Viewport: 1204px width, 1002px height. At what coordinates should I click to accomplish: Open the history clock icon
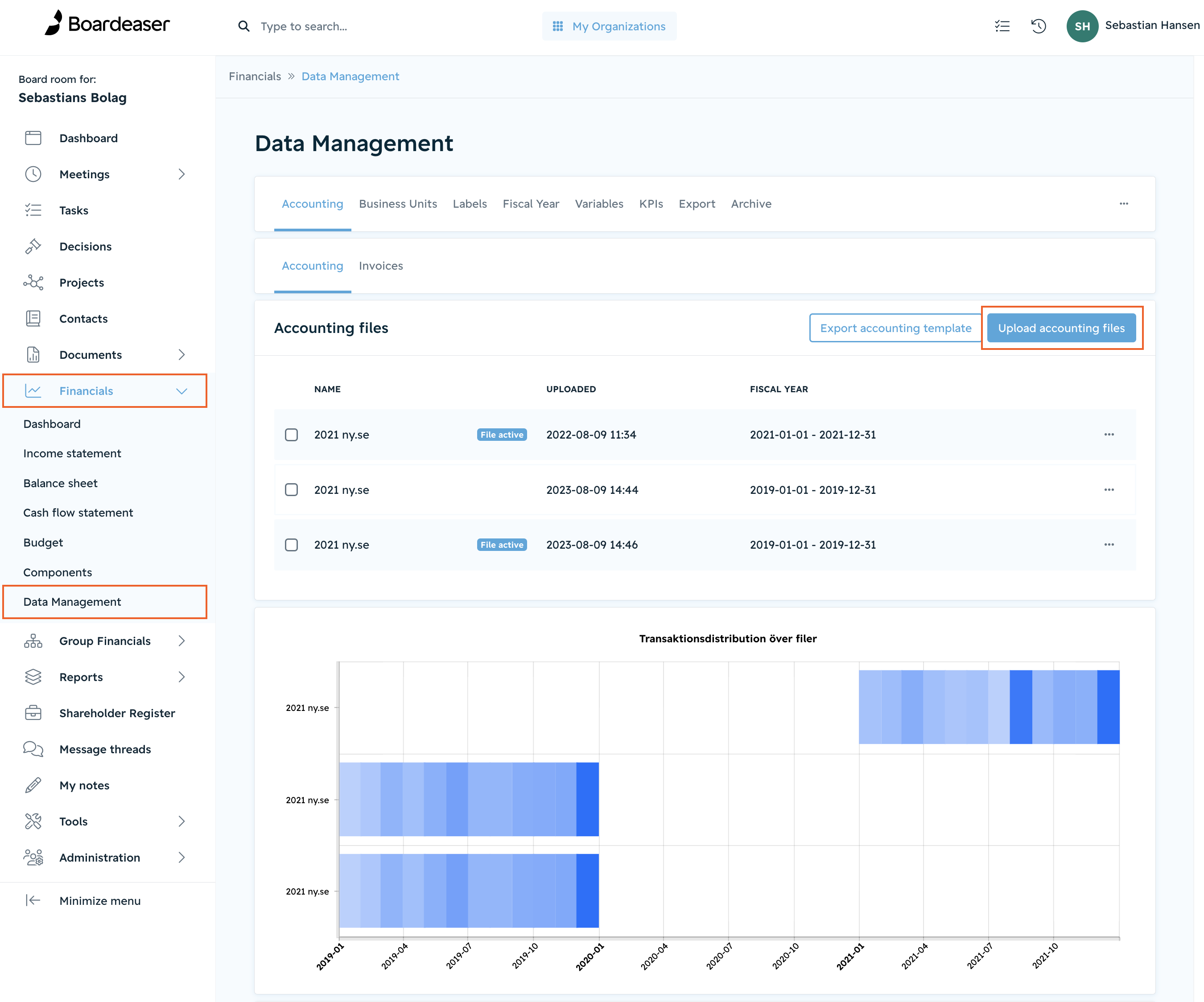tap(1038, 26)
